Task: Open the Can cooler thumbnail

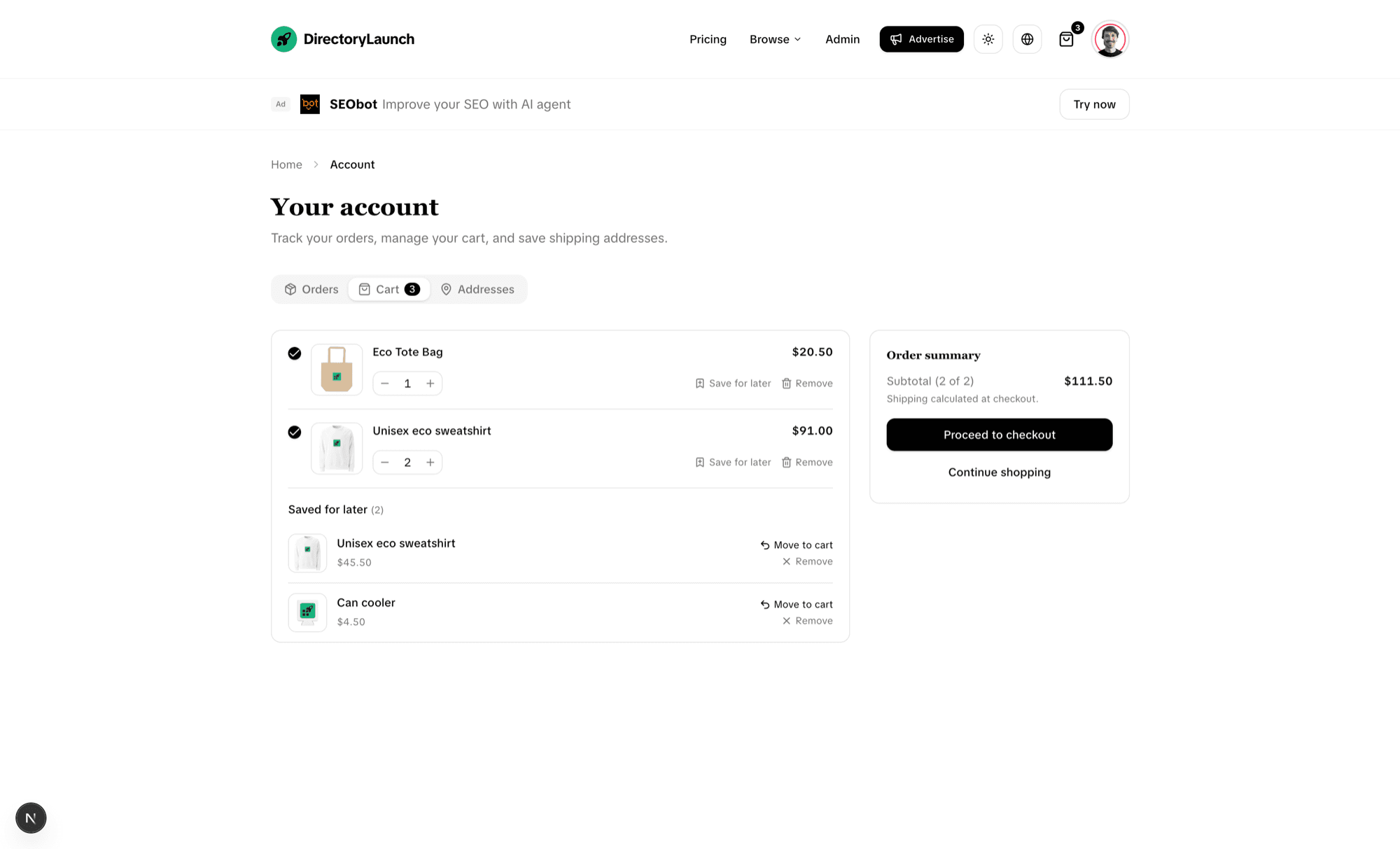Action: pos(307,612)
